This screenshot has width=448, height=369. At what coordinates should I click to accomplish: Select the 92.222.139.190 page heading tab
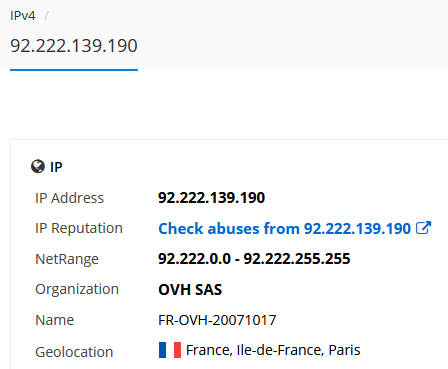(74, 46)
